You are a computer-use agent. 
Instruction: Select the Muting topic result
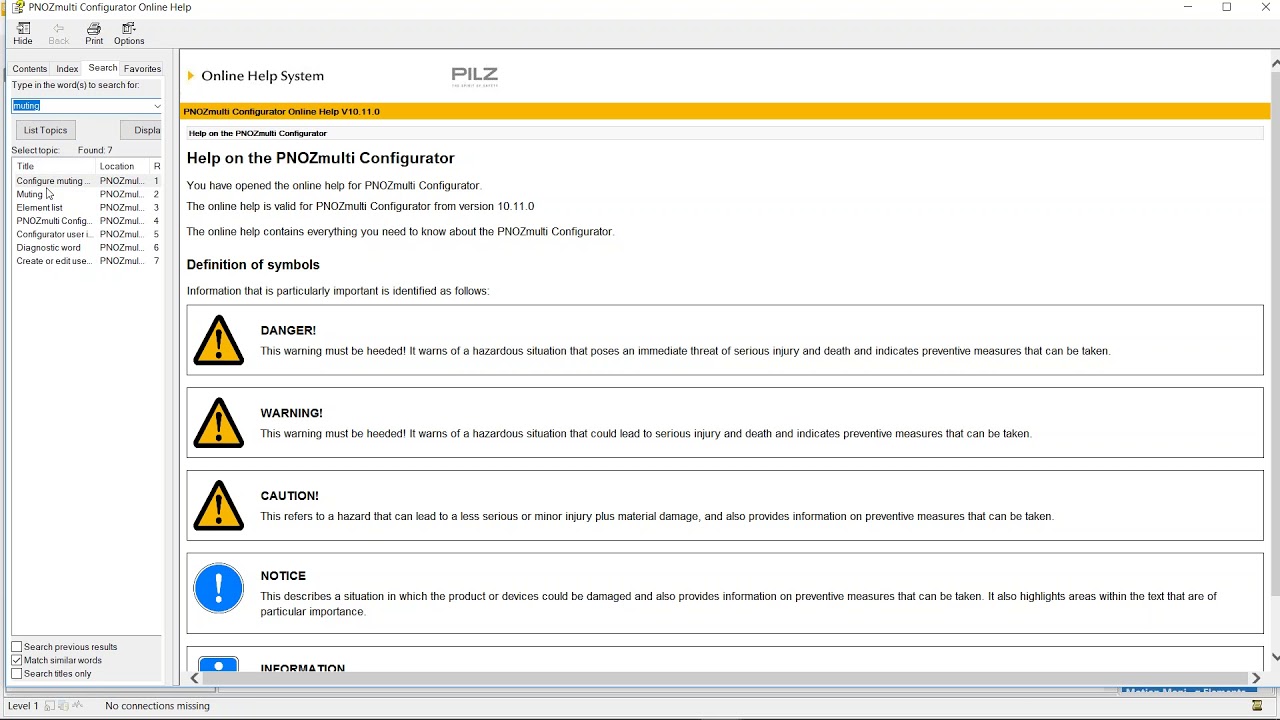[x=87, y=194]
